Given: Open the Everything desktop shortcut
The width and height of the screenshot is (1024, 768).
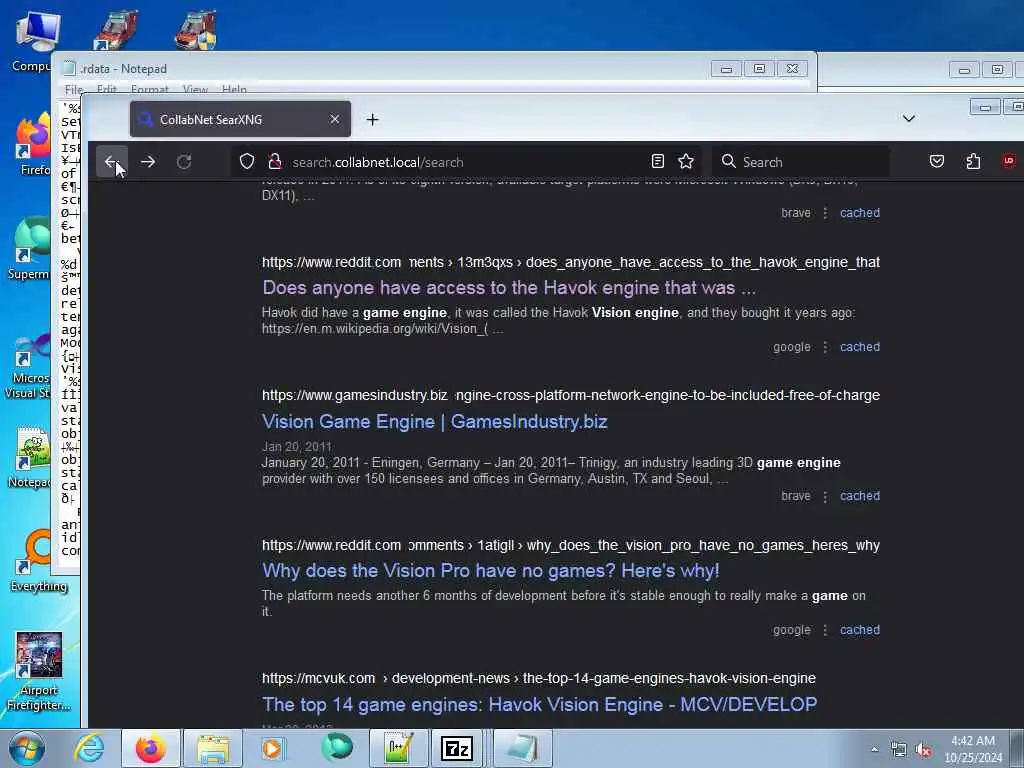Looking at the screenshot, I should coord(39,562).
